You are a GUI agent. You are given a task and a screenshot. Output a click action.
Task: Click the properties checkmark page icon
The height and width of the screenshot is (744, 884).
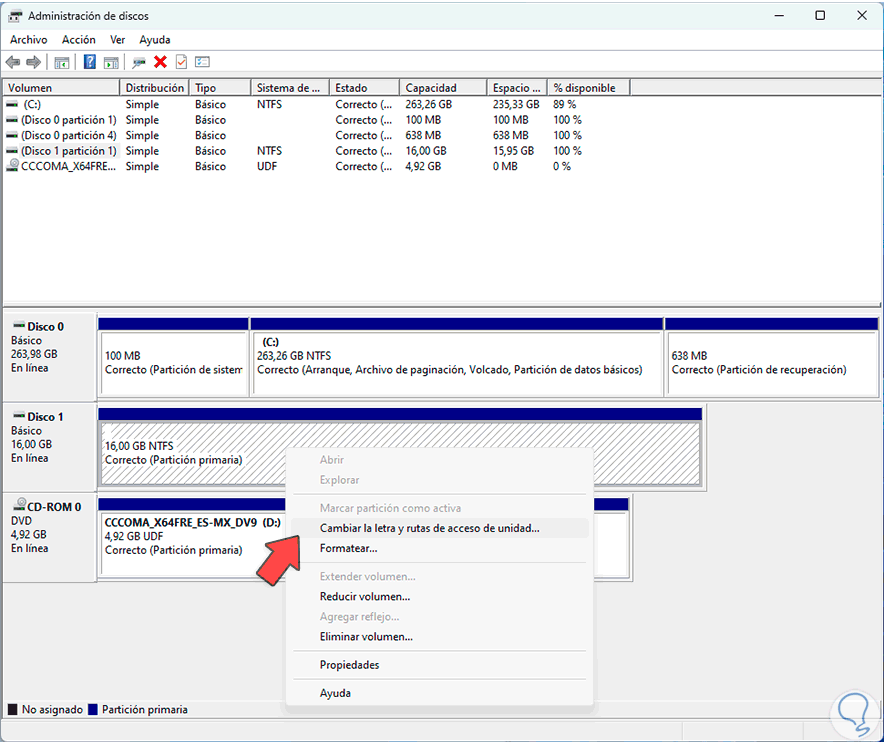coord(182,61)
